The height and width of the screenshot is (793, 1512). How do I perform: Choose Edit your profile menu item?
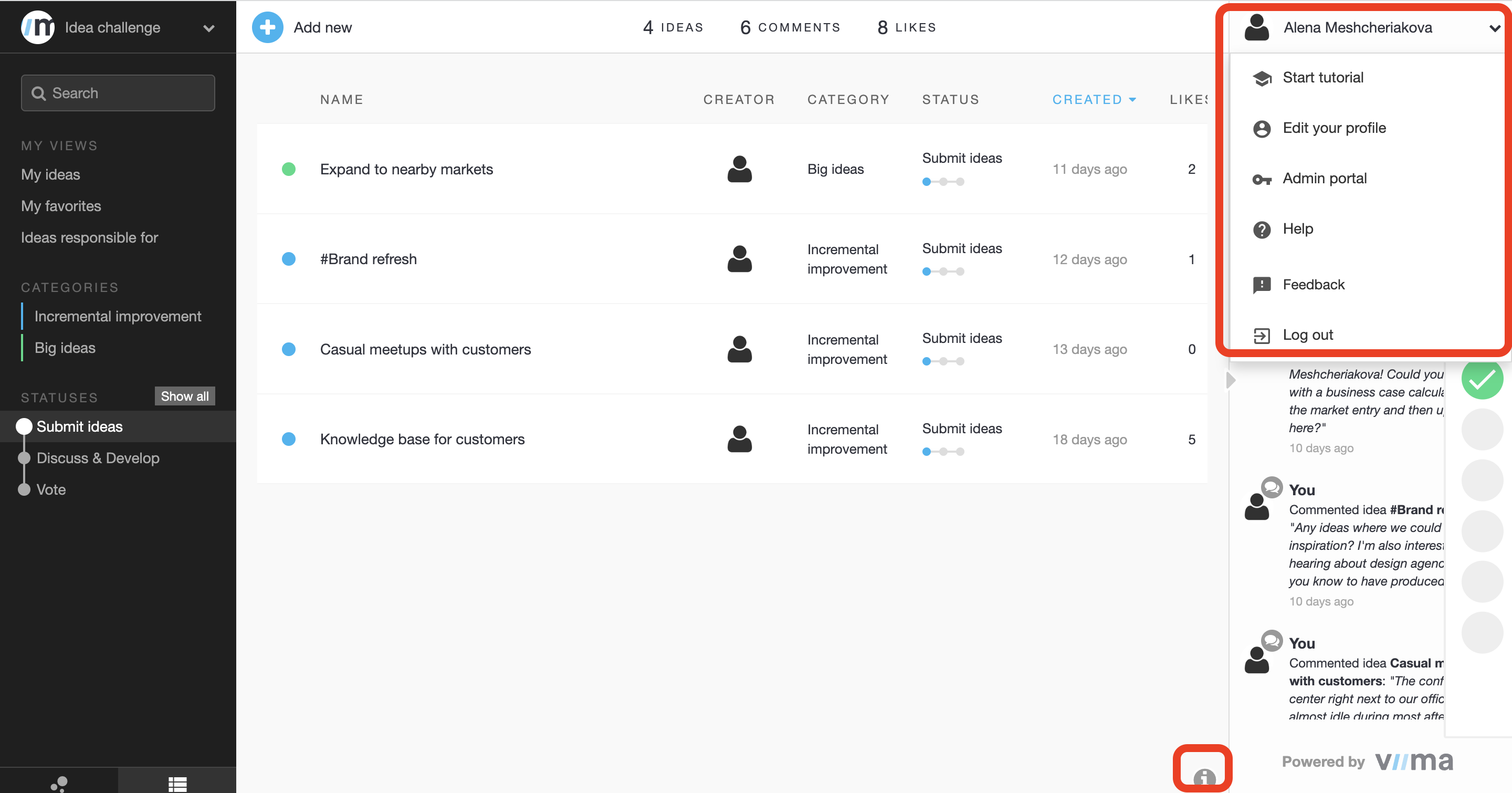pyautogui.click(x=1333, y=128)
